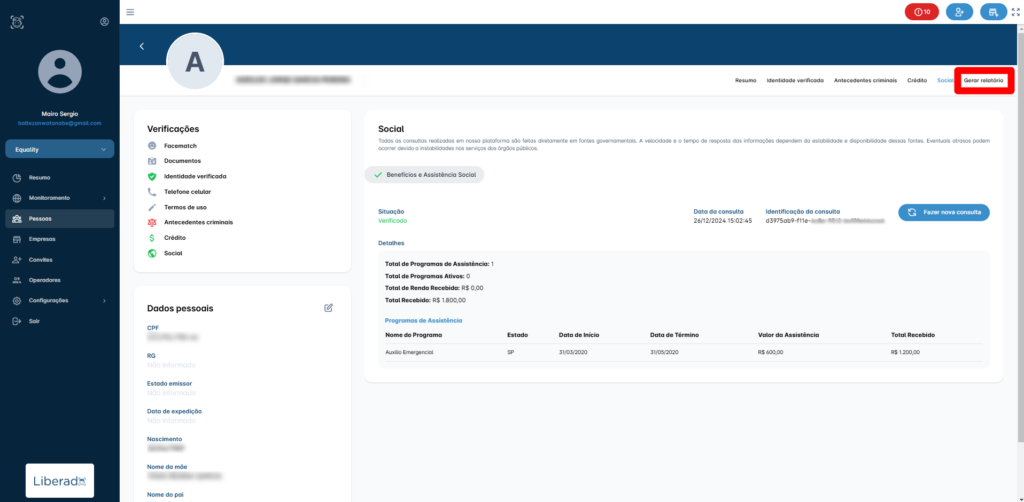
Task: Click the Pessoas people icon
Action: click(17, 219)
